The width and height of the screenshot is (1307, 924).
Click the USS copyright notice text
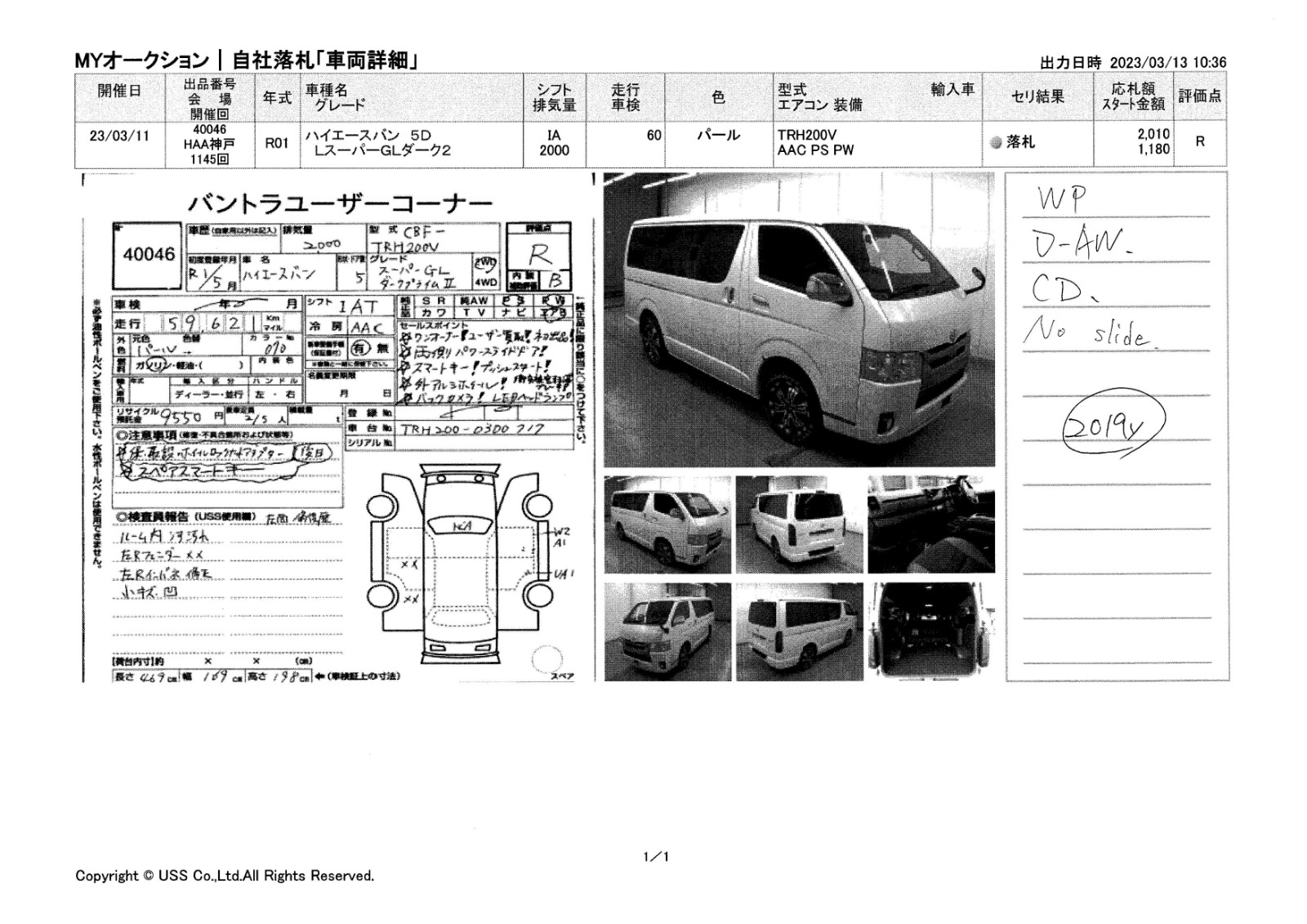(x=225, y=876)
